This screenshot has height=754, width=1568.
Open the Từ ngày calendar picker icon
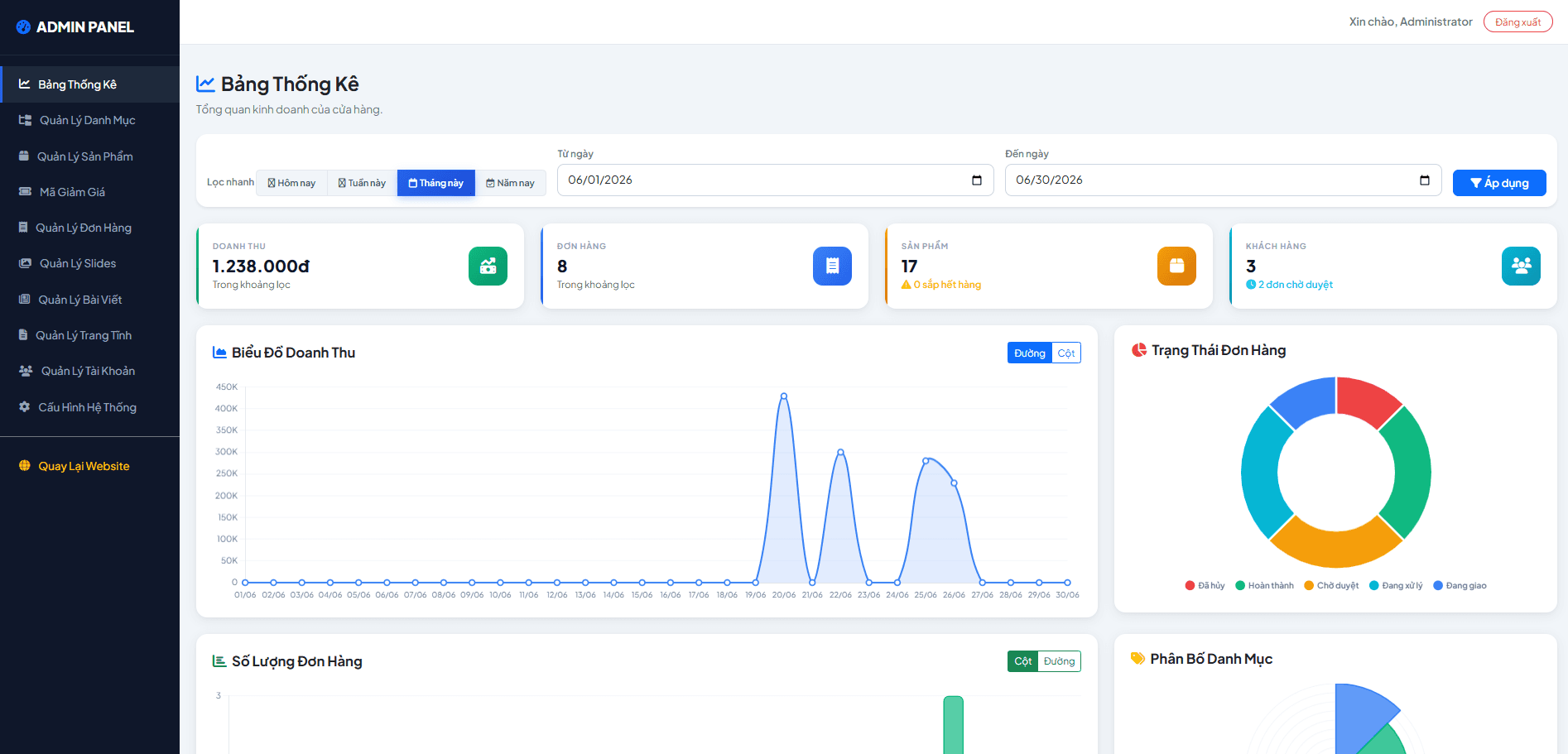977,180
